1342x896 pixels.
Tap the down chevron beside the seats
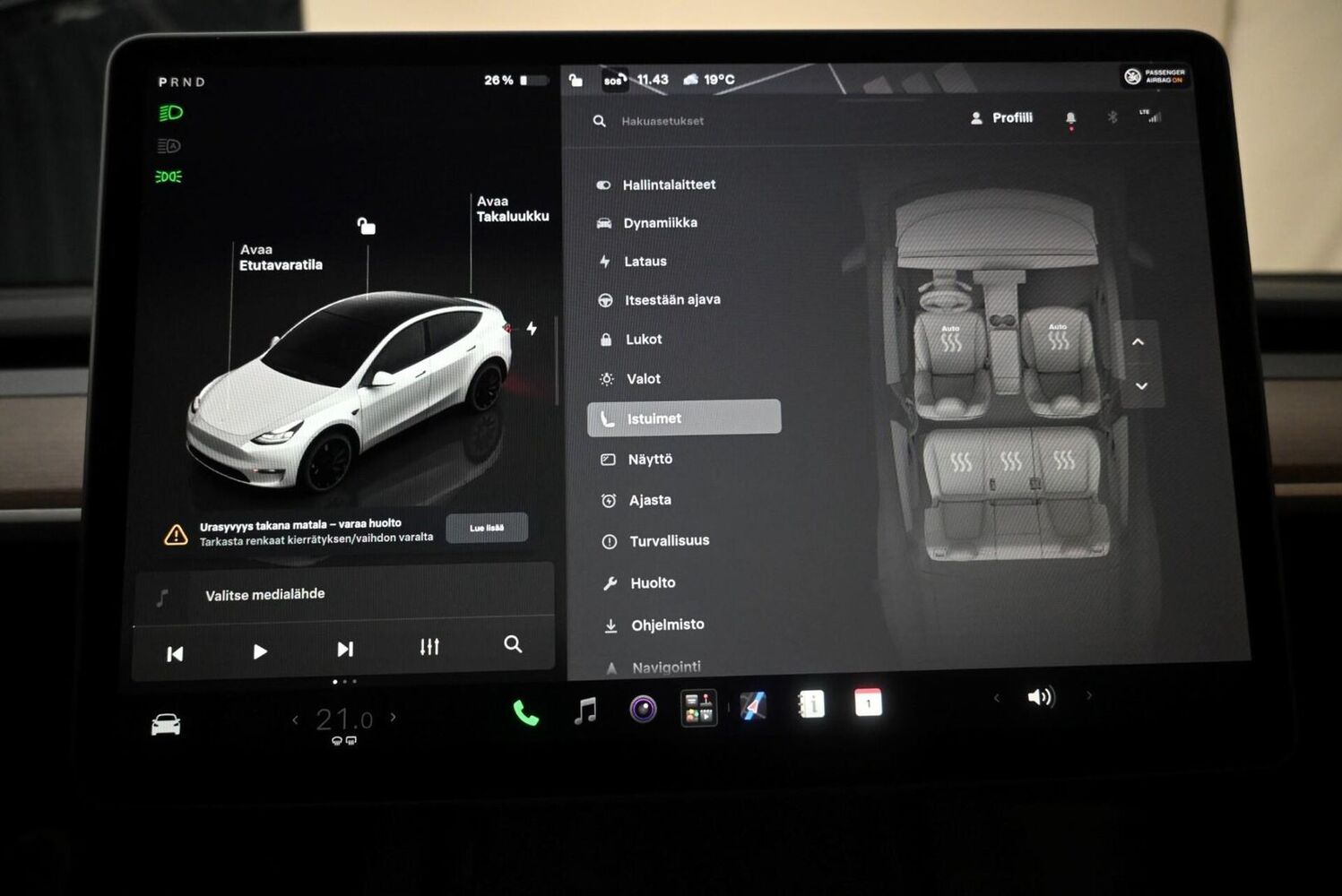[x=1141, y=386]
